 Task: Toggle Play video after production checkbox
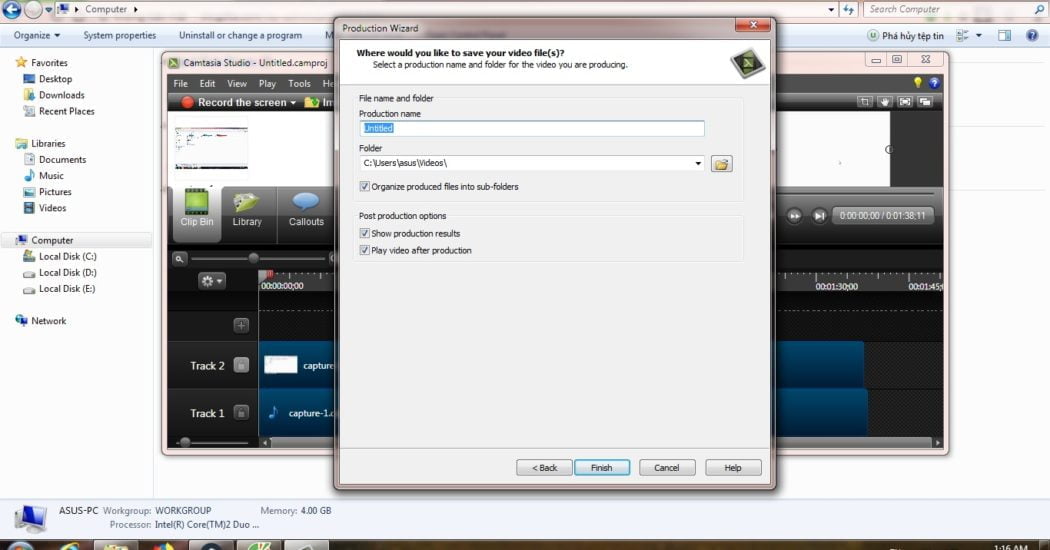coord(364,250)
